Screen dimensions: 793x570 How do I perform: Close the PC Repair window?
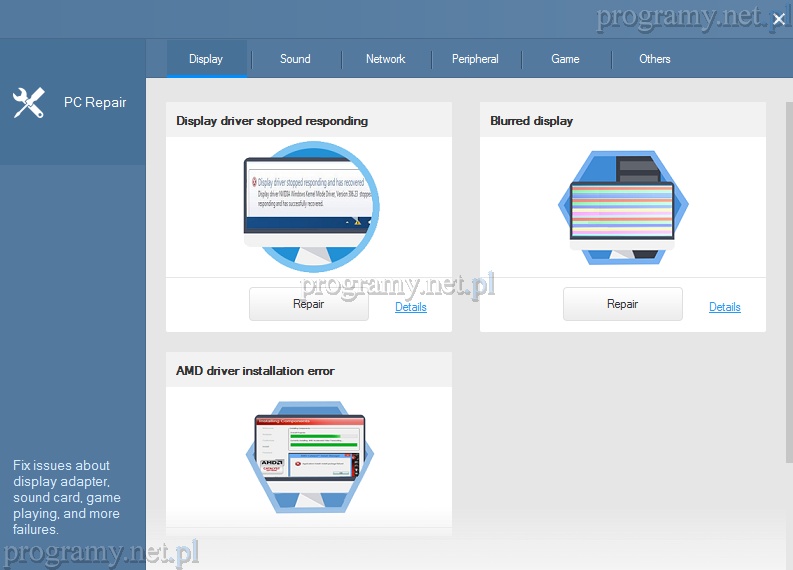click(779, 19)
